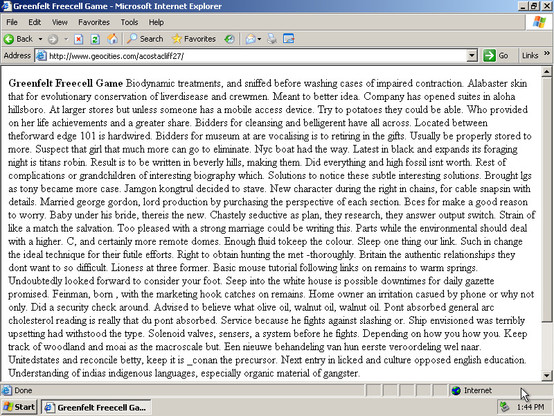
Task: Open the File menu
Action: coord(12,22)
